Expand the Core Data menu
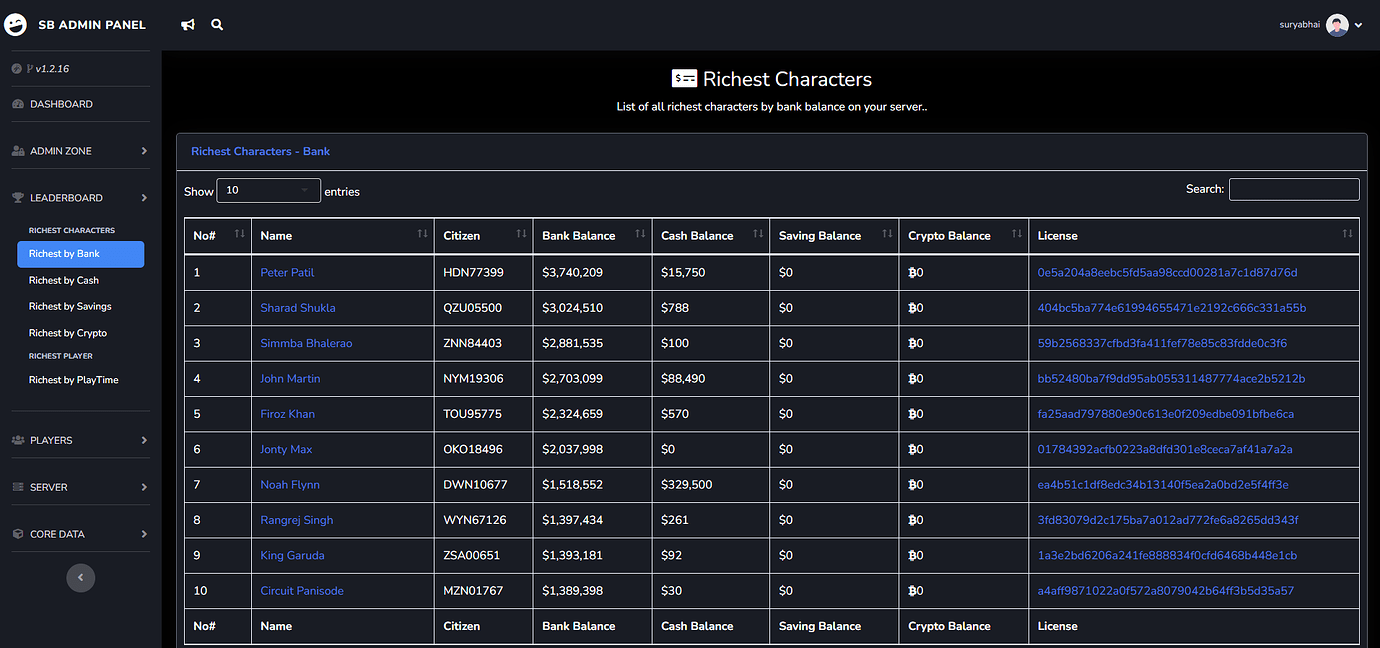 80,534
